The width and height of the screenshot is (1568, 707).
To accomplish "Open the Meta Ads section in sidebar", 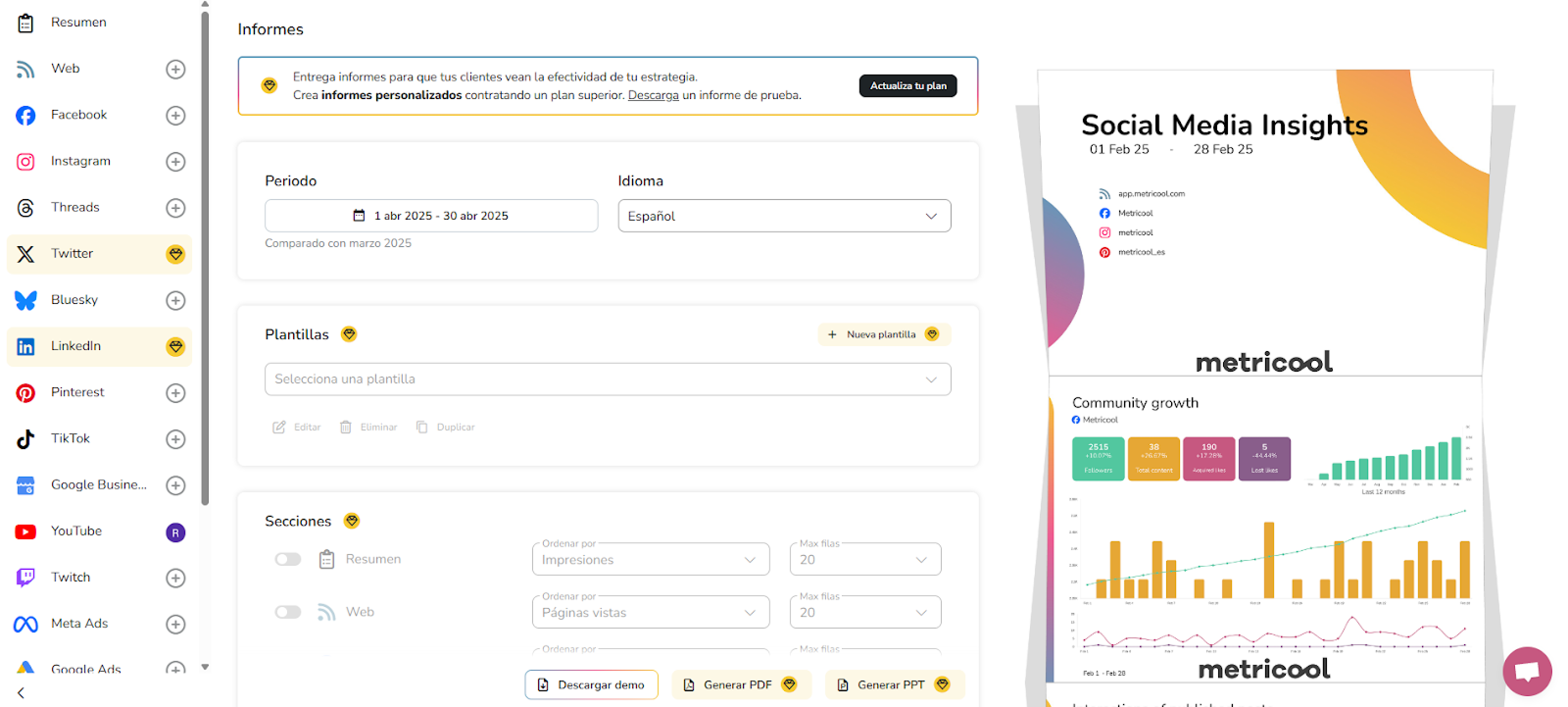I will tap(99, 624).
